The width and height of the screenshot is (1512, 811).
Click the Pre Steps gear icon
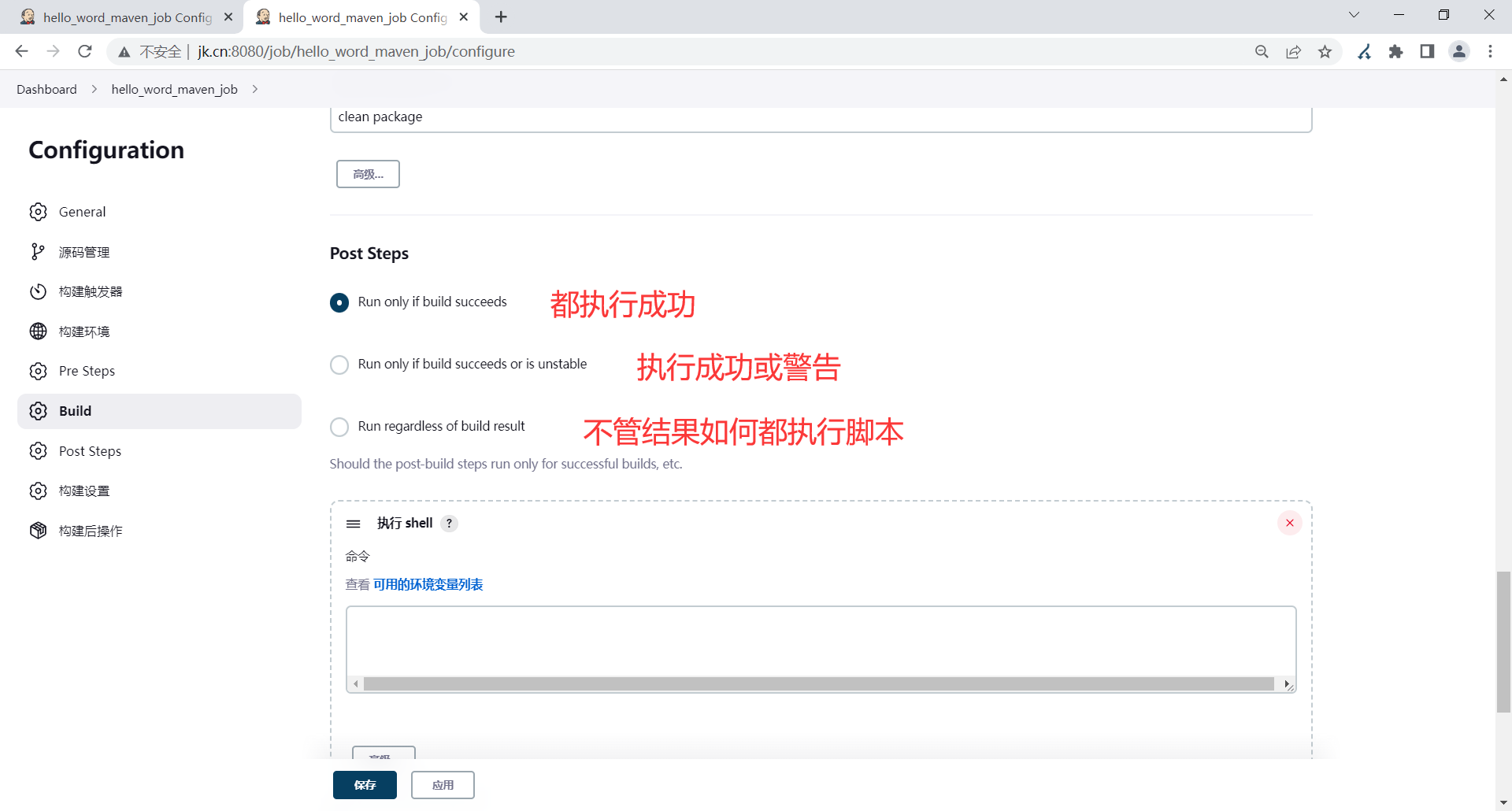38,371
